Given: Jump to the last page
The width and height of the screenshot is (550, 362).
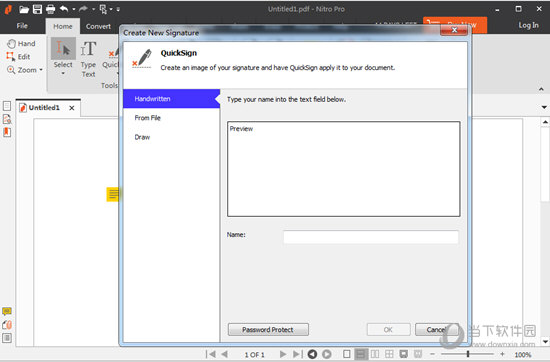Looking at the screenshot, I should tap(297, 354).
